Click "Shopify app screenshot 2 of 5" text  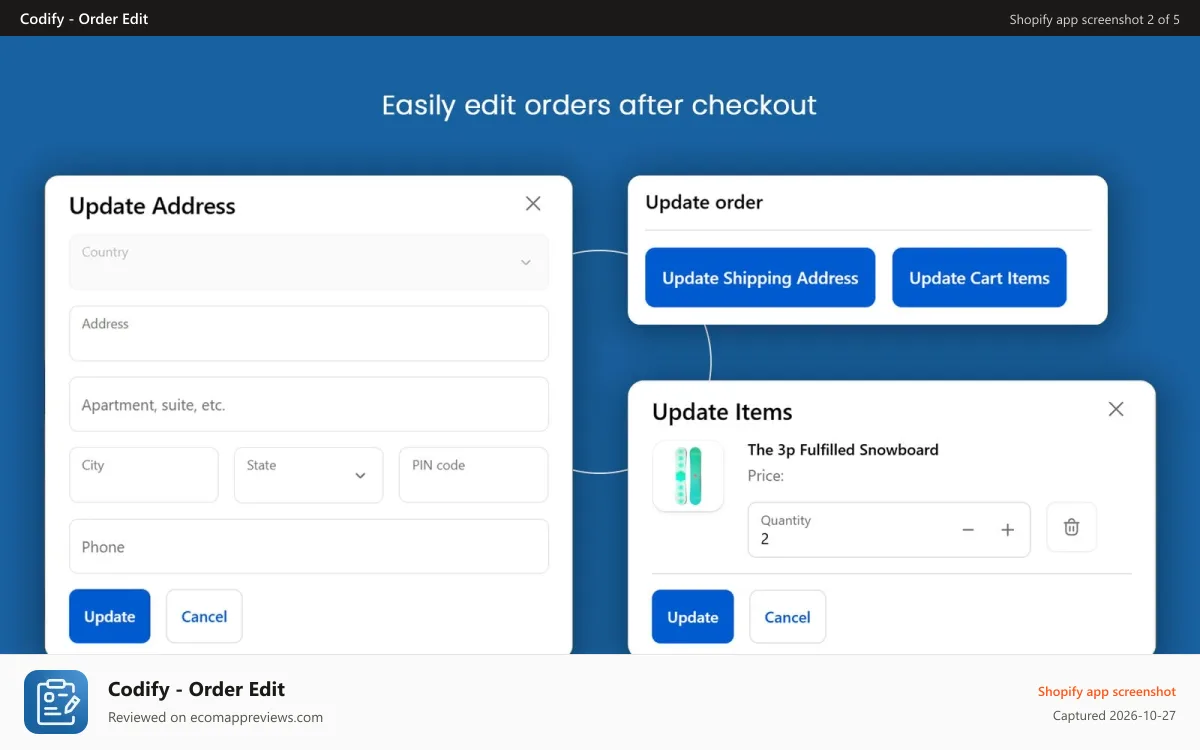pos(1094,19)
